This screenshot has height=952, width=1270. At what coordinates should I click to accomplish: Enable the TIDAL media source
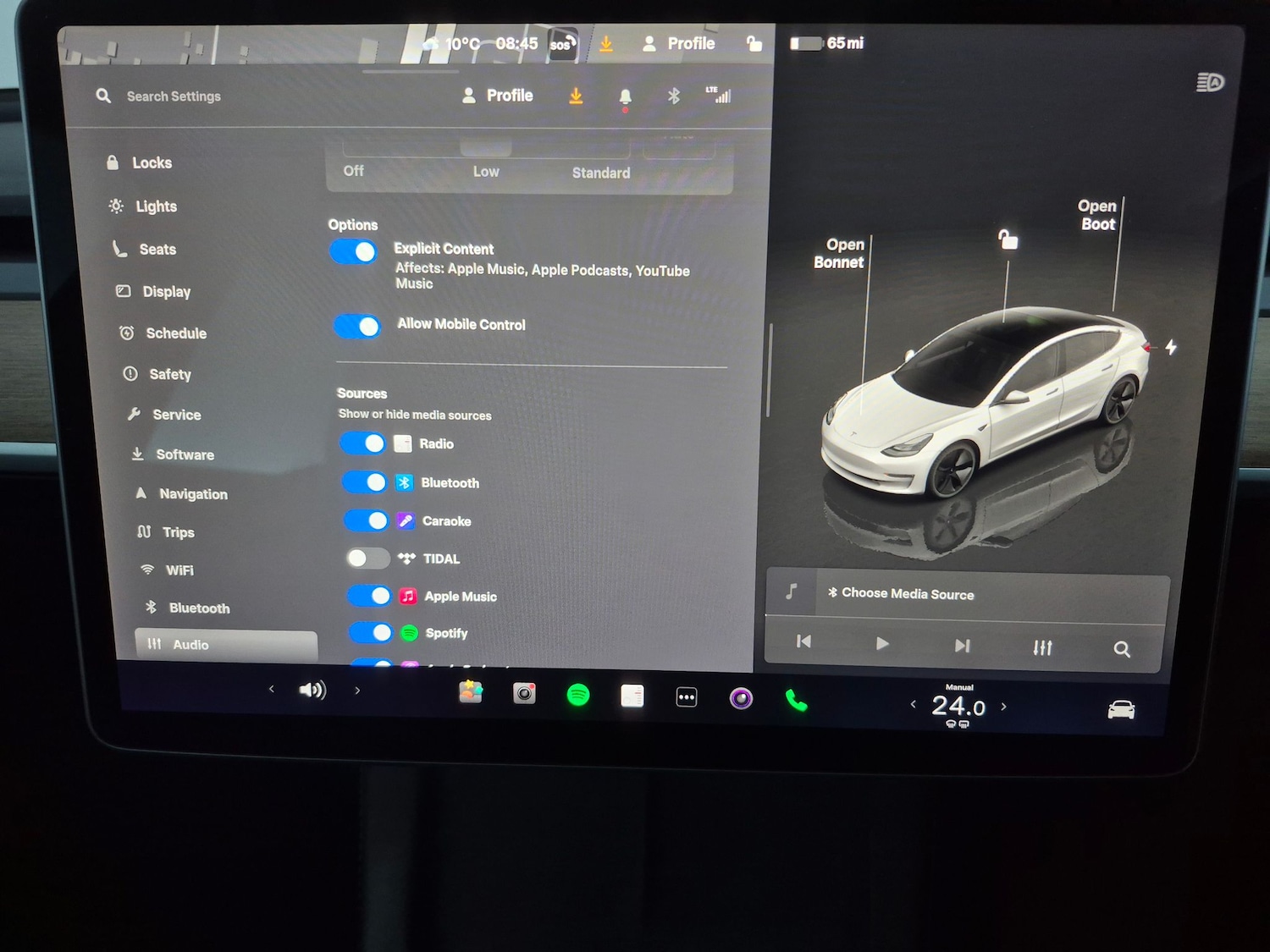click(x=367, y=559)
